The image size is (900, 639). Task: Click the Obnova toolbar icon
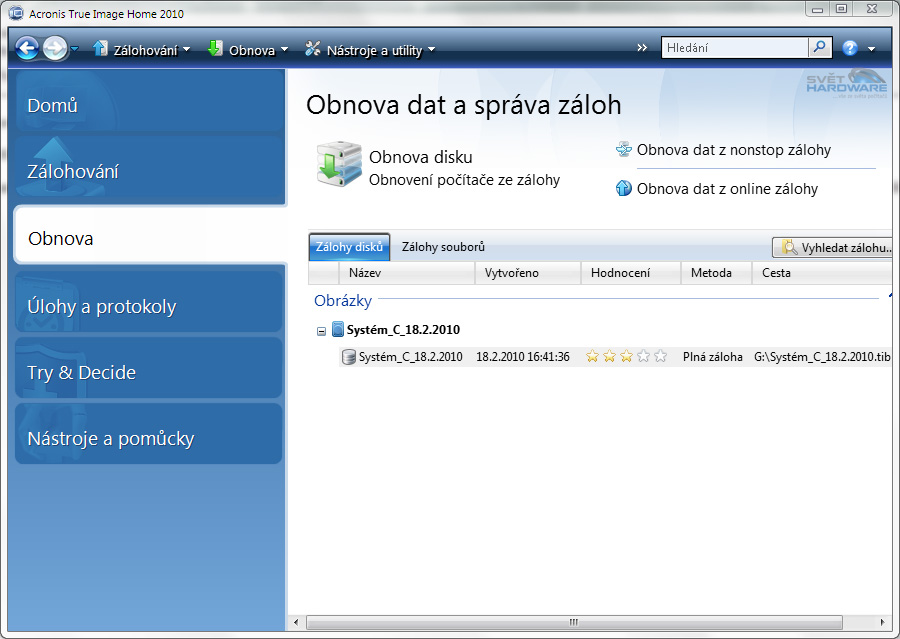click(213, 47)
